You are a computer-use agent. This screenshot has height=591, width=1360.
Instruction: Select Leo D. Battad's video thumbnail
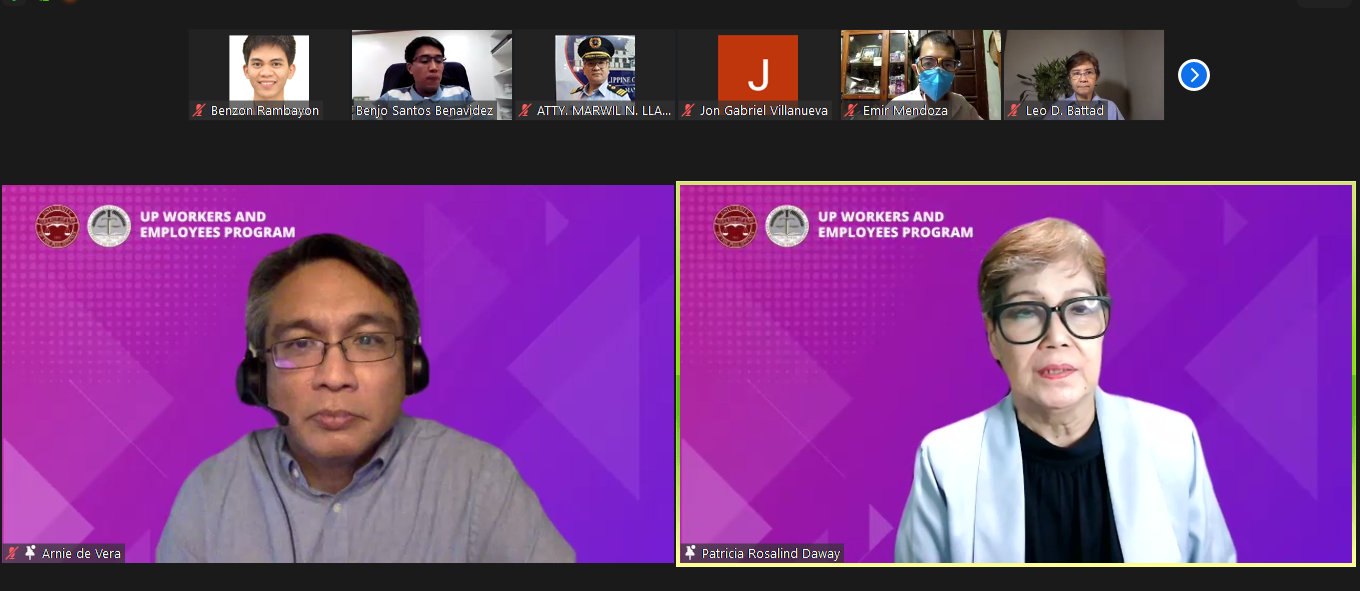pos(1083,66)
